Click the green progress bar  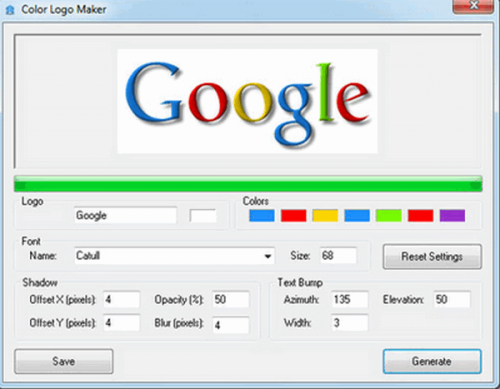click(x=248, y=184)
